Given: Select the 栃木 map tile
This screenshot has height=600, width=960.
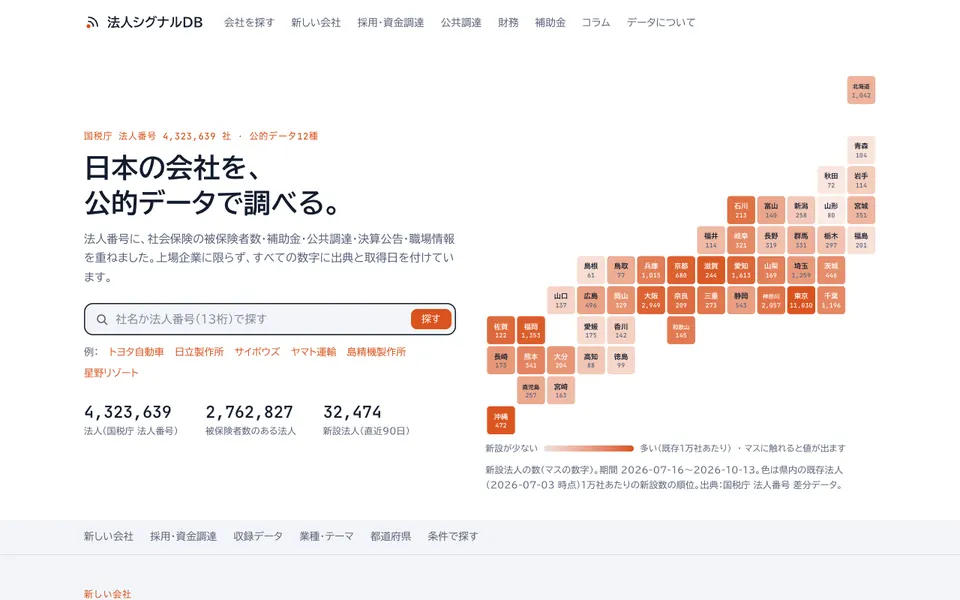Looking at the screenshot, I should [x=831, y=240].
